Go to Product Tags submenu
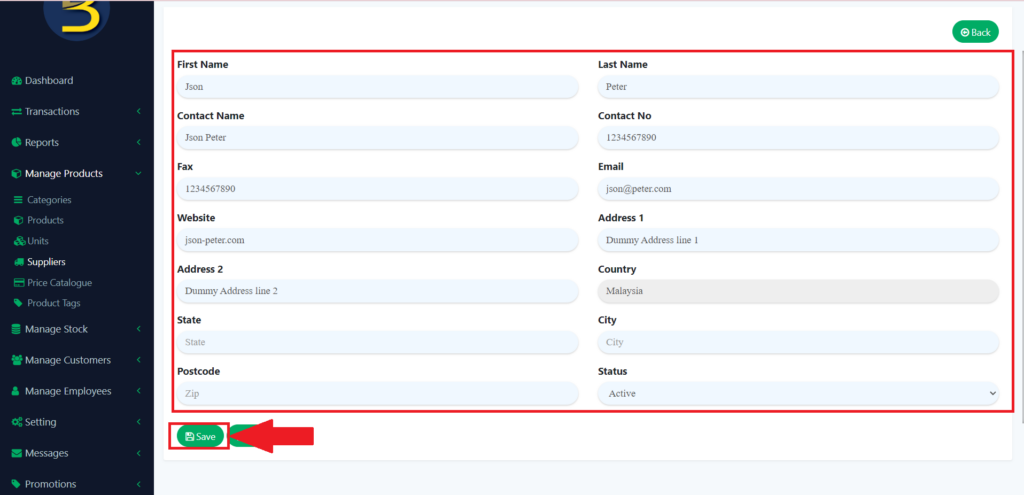Image resolution: width=1024 pixels, height=495 pixels. [x=53, y=303]
